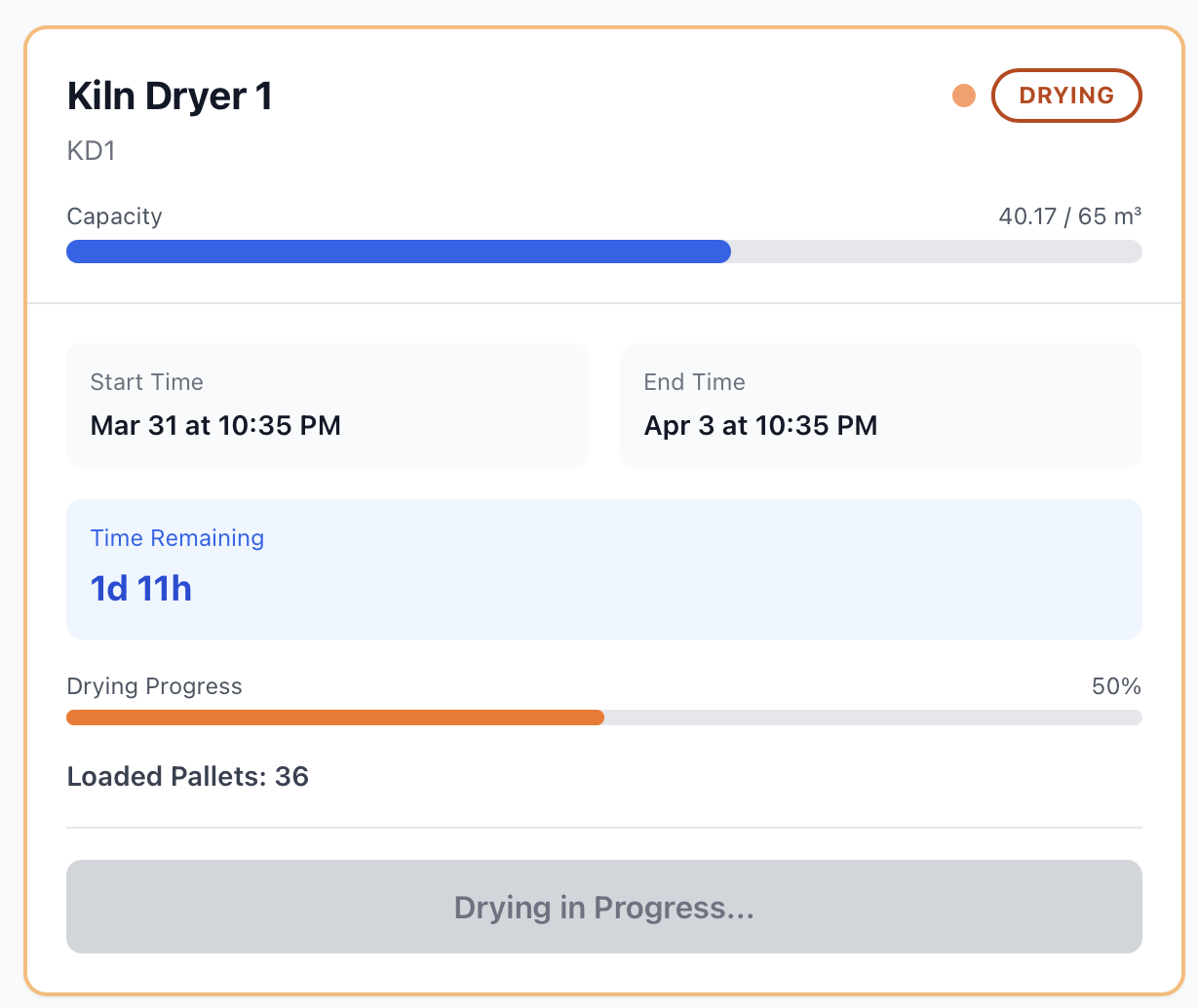
Task: Click the Time Remaining label
Action: (x=176, y=538)
